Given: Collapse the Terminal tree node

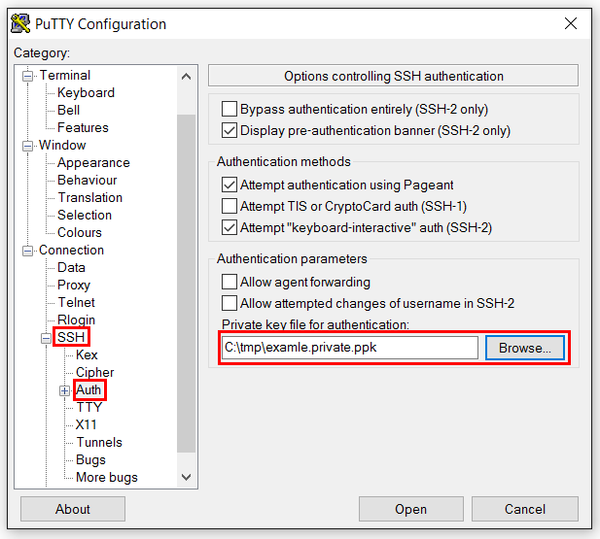Looking at the screenshot, I should pos(27,76).
